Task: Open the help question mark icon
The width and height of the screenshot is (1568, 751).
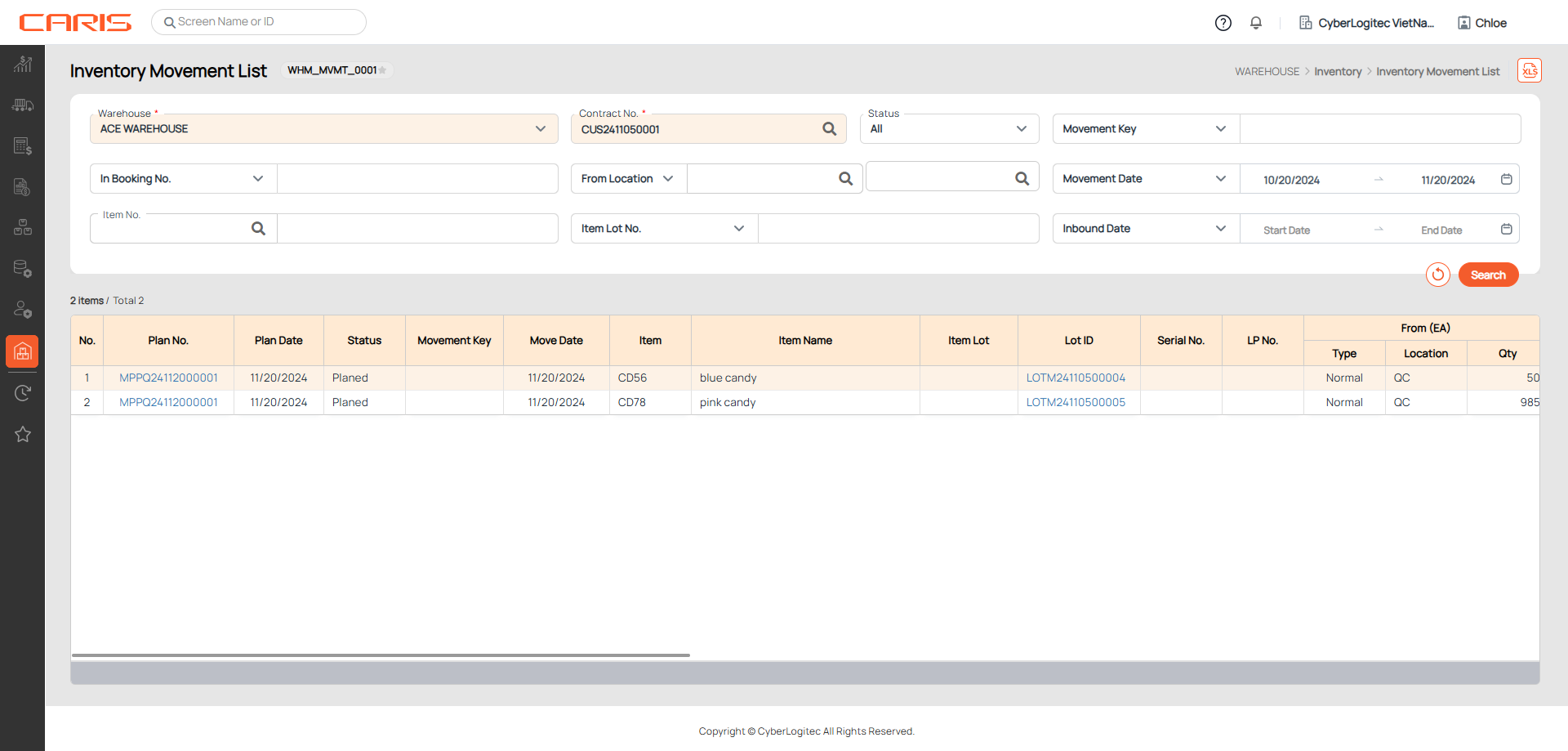Action: click(1223, 23)
